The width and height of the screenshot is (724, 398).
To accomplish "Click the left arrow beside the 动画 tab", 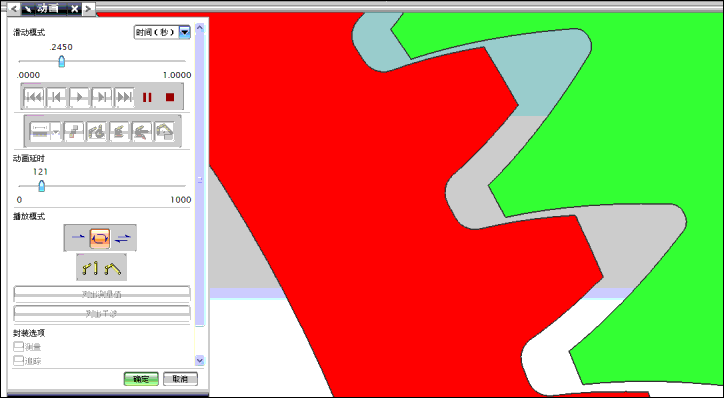I will pos(13,9).
